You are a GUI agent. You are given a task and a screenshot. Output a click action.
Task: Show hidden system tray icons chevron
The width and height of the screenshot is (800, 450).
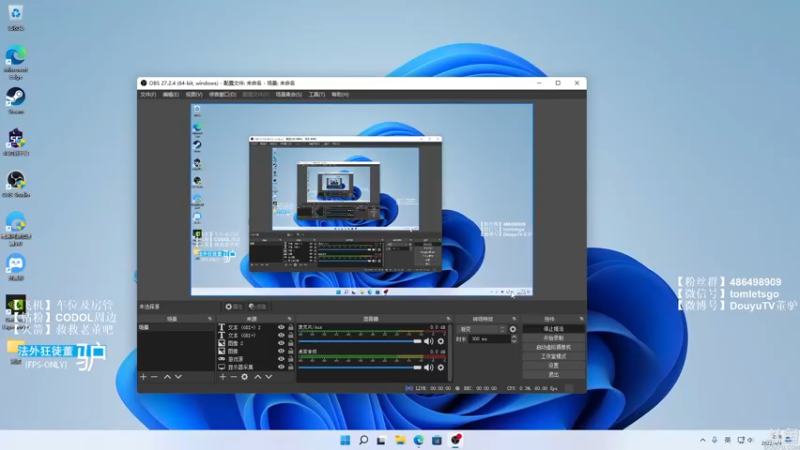(x=703, y=440)
